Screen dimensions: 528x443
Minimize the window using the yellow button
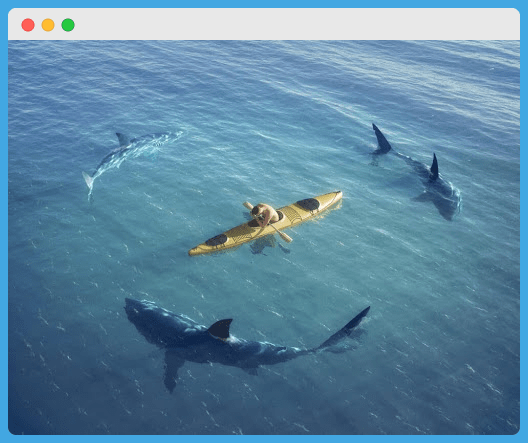[48, 25]
